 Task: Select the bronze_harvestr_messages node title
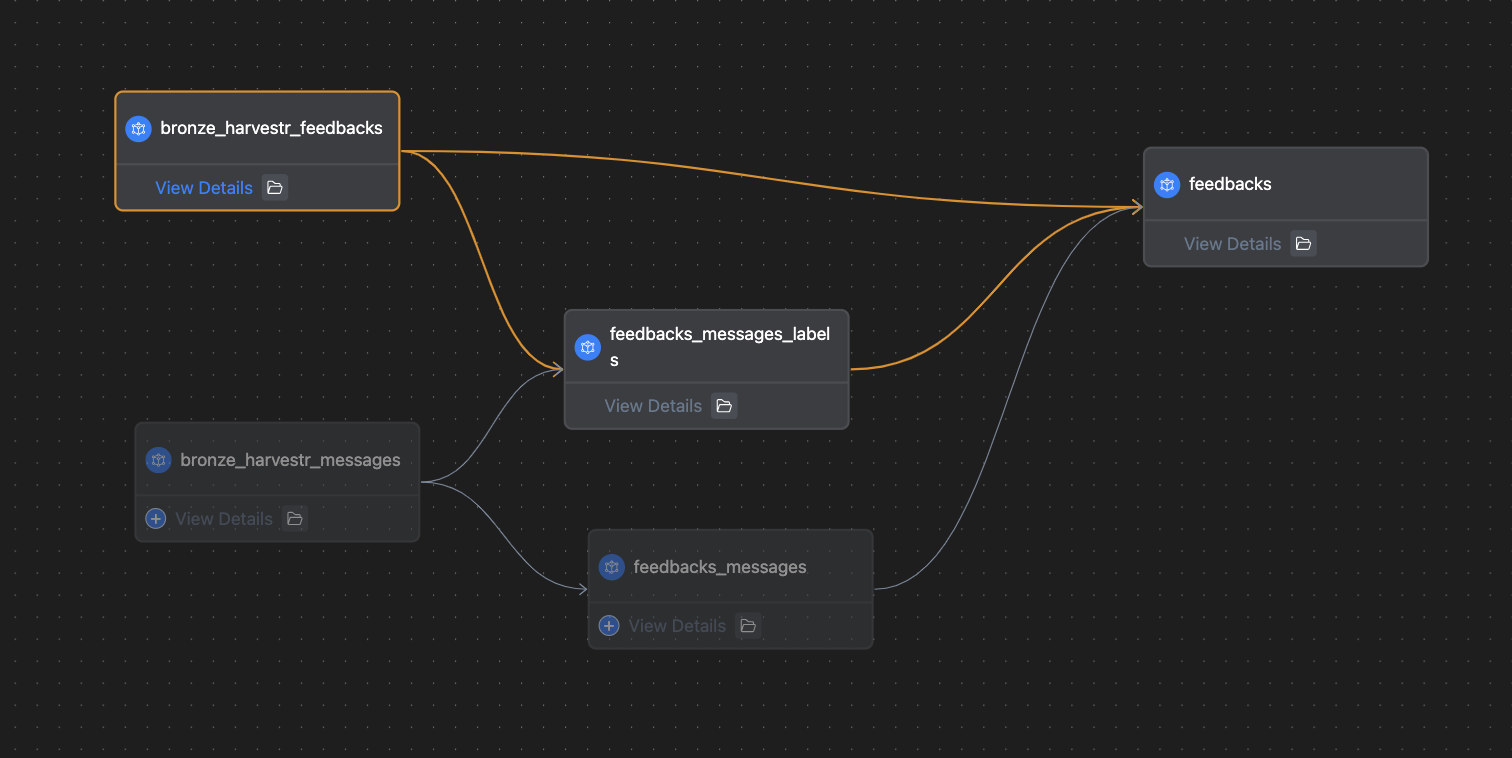pyautogui.click(x=290, y=460)
